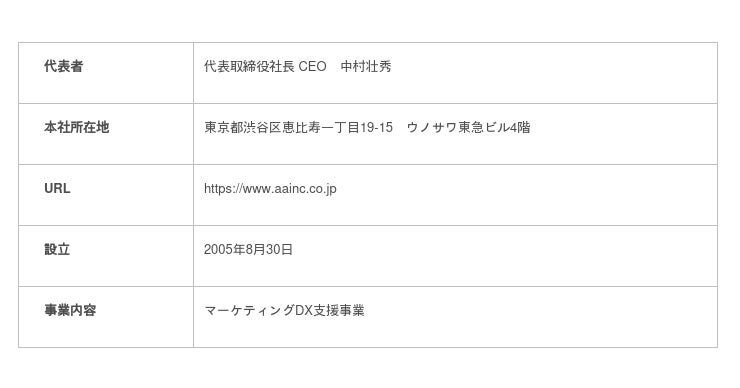
Task: Click the 東京都渋谷区恵比寿一丁目19-15 address text
Action: click(298, 127)
